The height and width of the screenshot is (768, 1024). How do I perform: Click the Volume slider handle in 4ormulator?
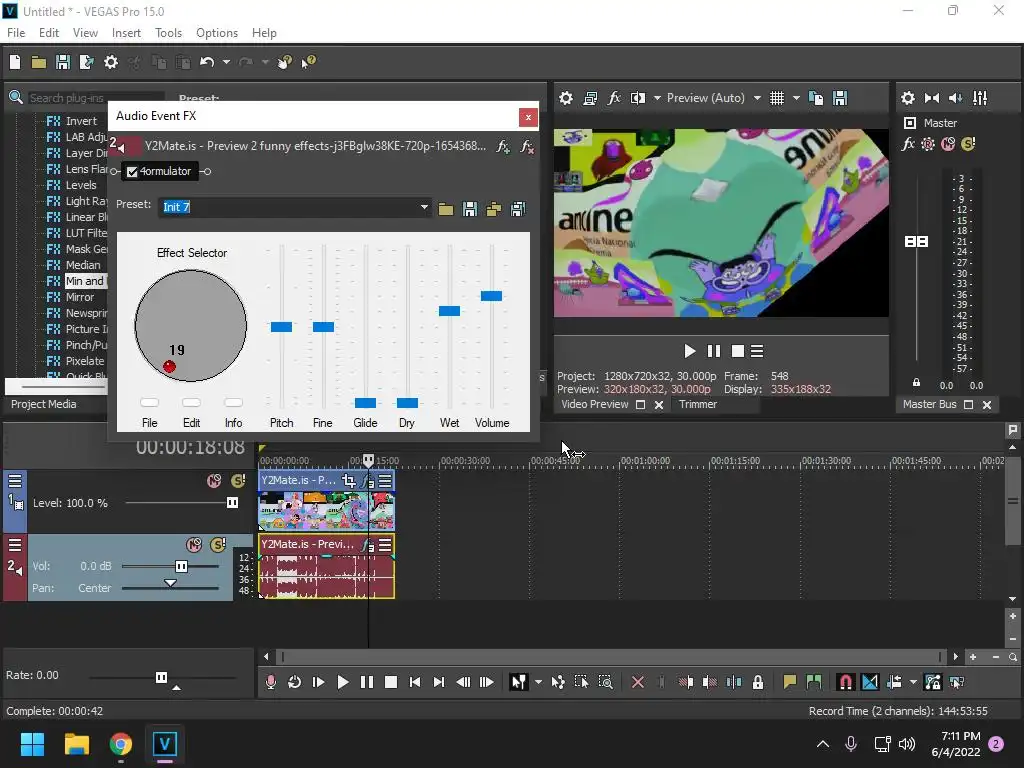click(491, 296)
